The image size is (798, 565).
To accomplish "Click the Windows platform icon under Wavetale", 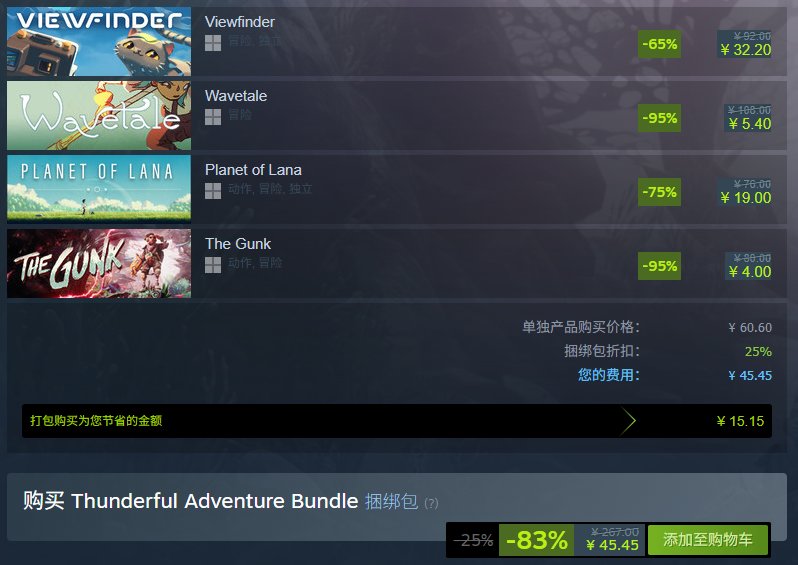I will pos(213,117).
